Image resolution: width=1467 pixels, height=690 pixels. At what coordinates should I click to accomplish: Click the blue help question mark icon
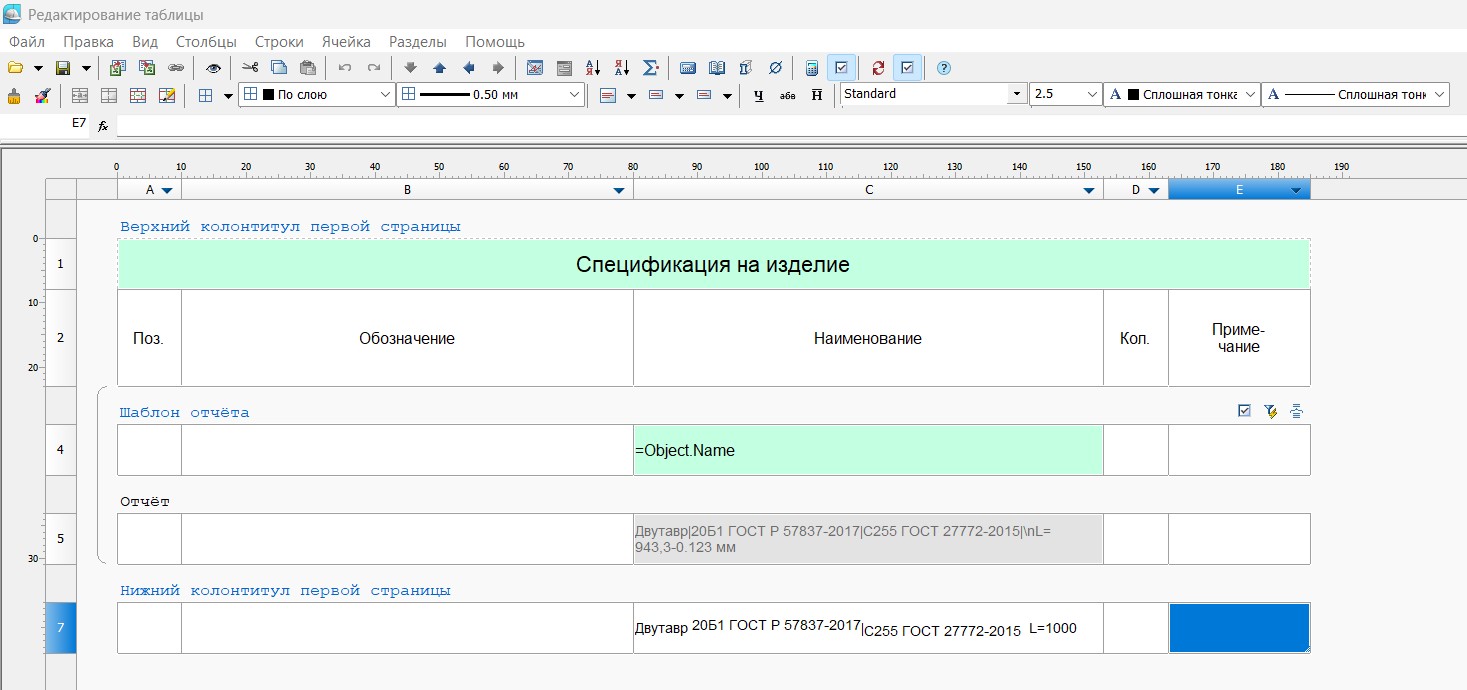[943, 68]
